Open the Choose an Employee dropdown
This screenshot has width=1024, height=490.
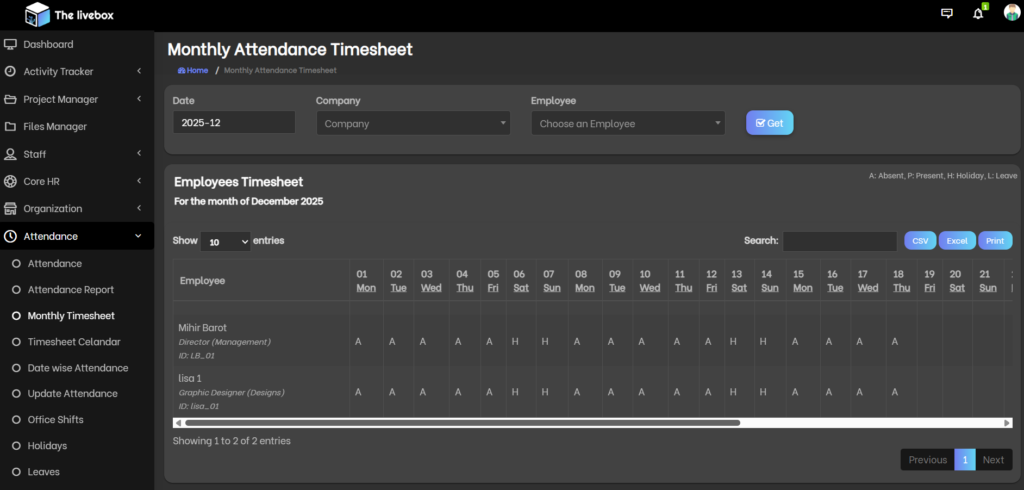point(627,124)
